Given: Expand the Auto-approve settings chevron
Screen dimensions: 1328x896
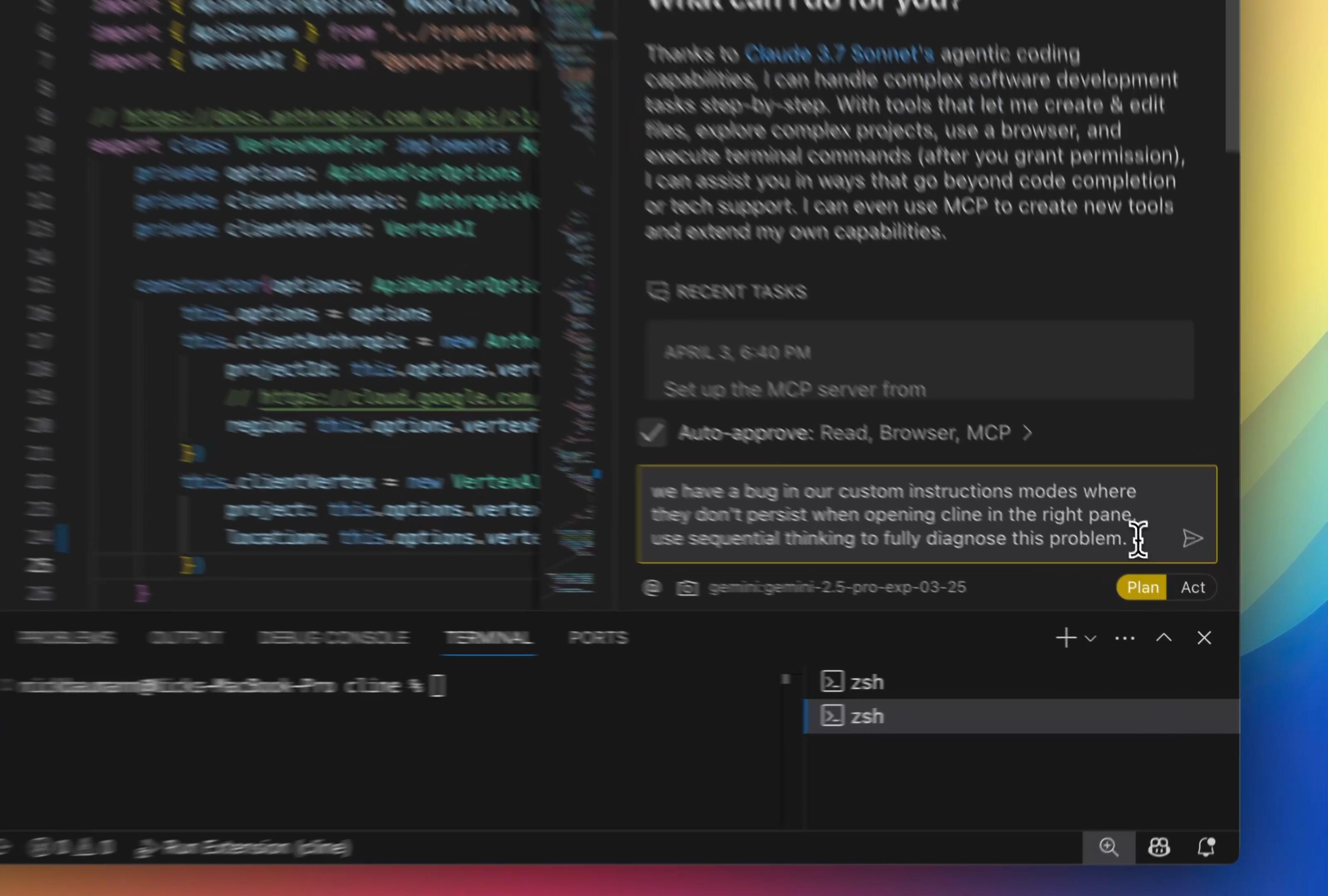Looking at the screenshot, I should (x=1028, y=433).
